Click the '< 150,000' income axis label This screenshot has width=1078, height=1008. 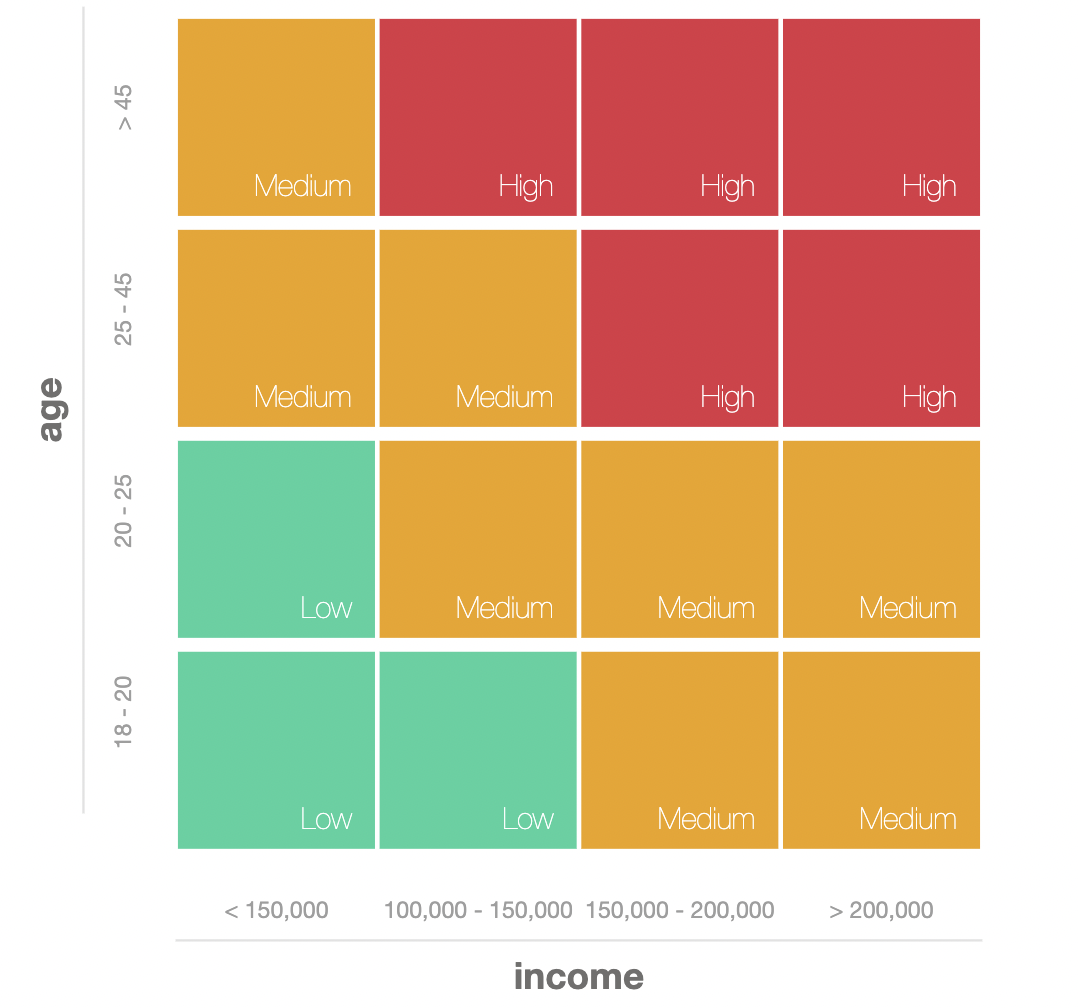click(276, 910)
